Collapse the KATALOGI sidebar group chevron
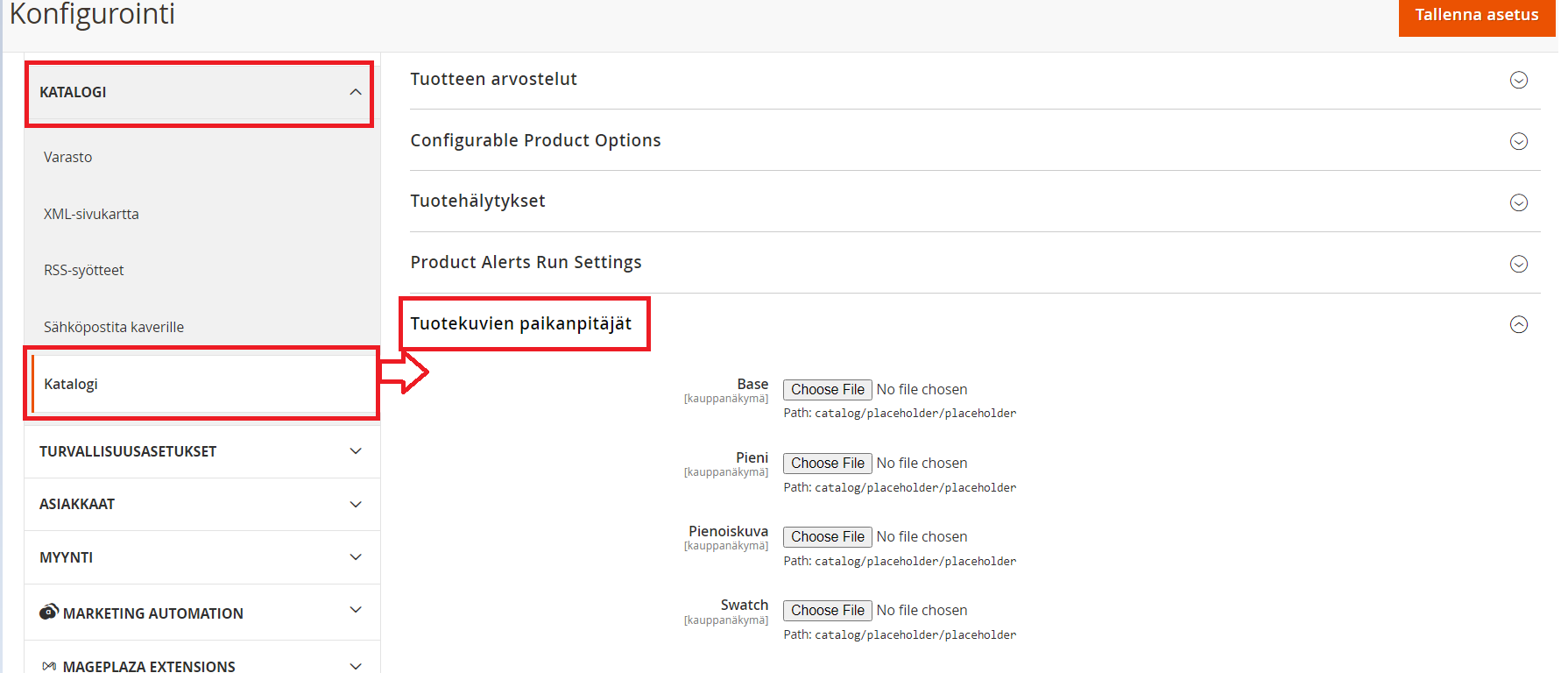The image size is (1568, 673). tap(355, 92)
